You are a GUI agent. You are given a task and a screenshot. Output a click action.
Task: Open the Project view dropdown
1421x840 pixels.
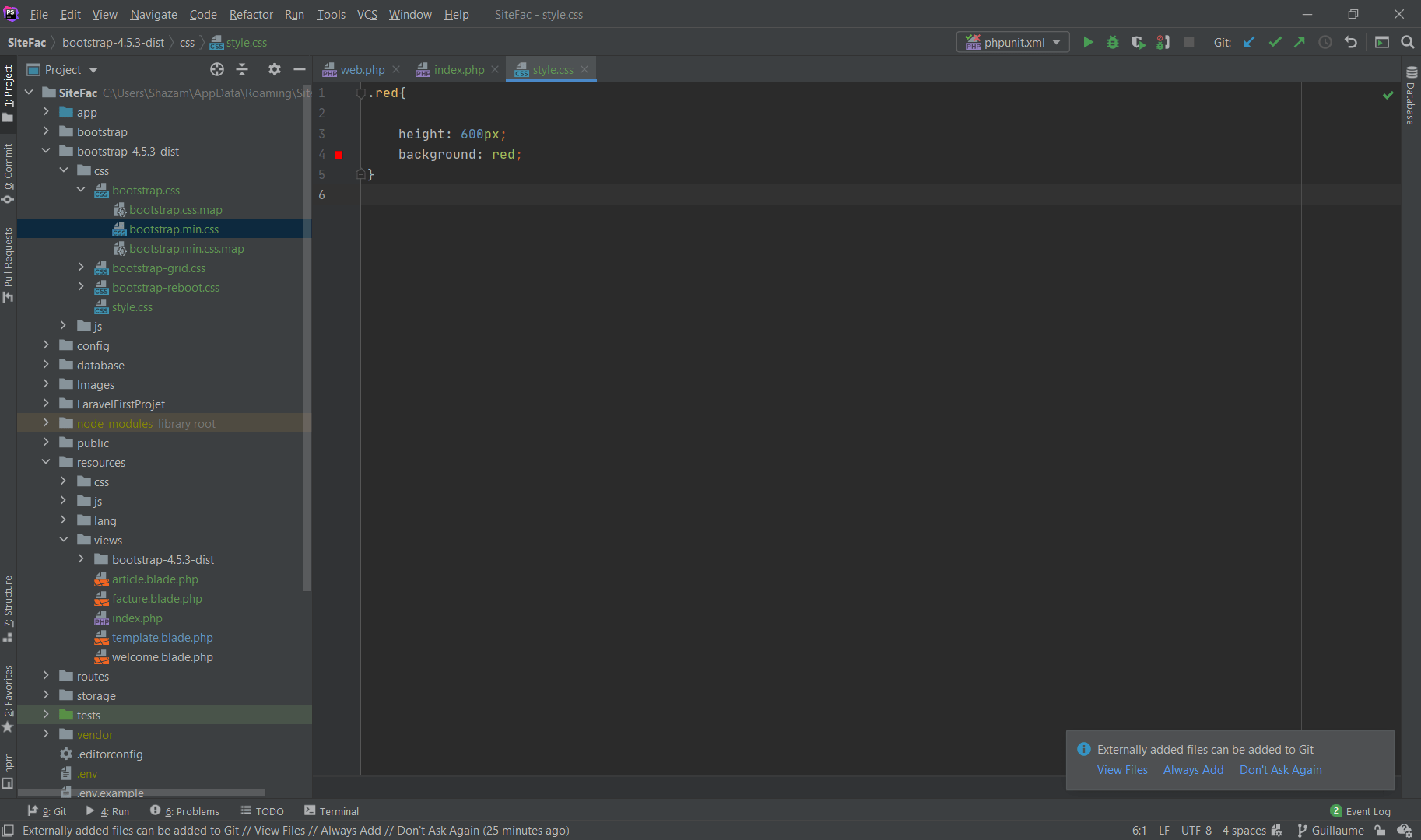tap(62, 69)
